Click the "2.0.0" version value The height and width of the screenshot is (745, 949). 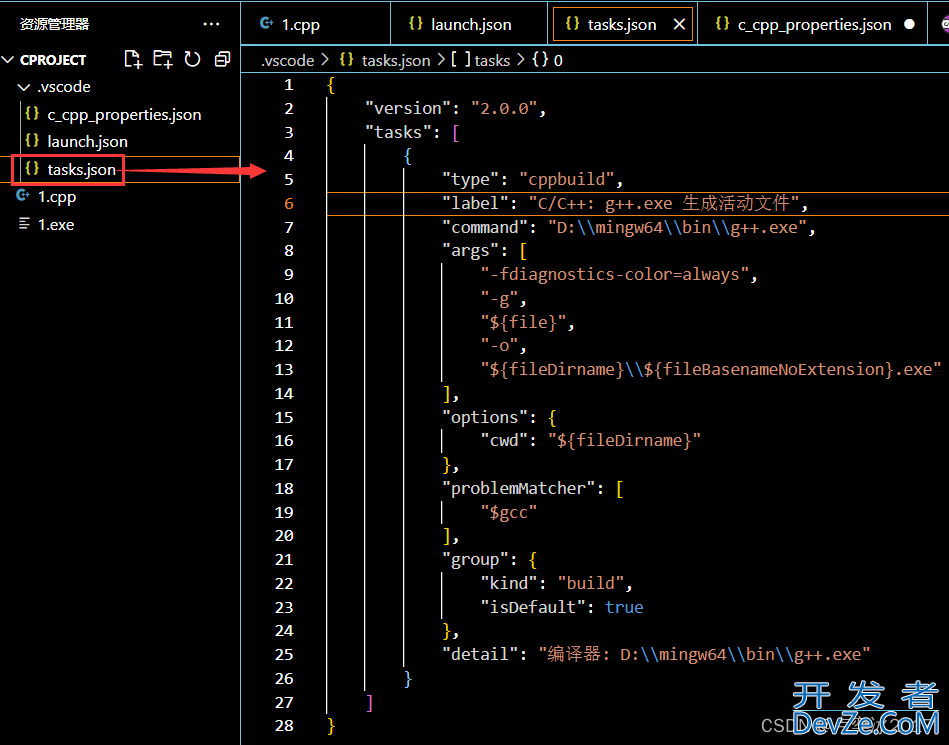(x=504, y=108)
